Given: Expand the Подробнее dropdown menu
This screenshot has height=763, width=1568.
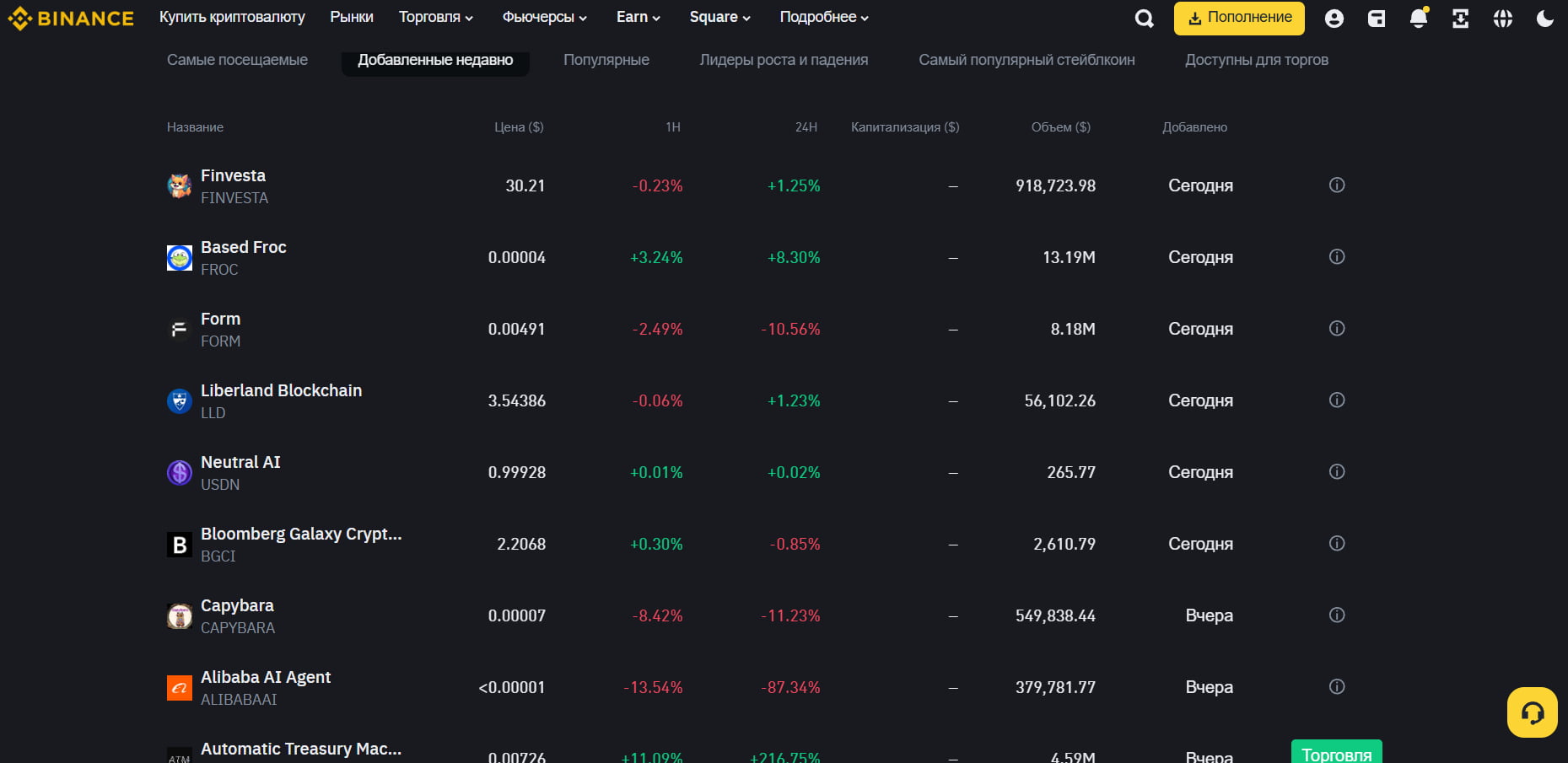Looking at the screenshot, I should click(x=824, y=17).
